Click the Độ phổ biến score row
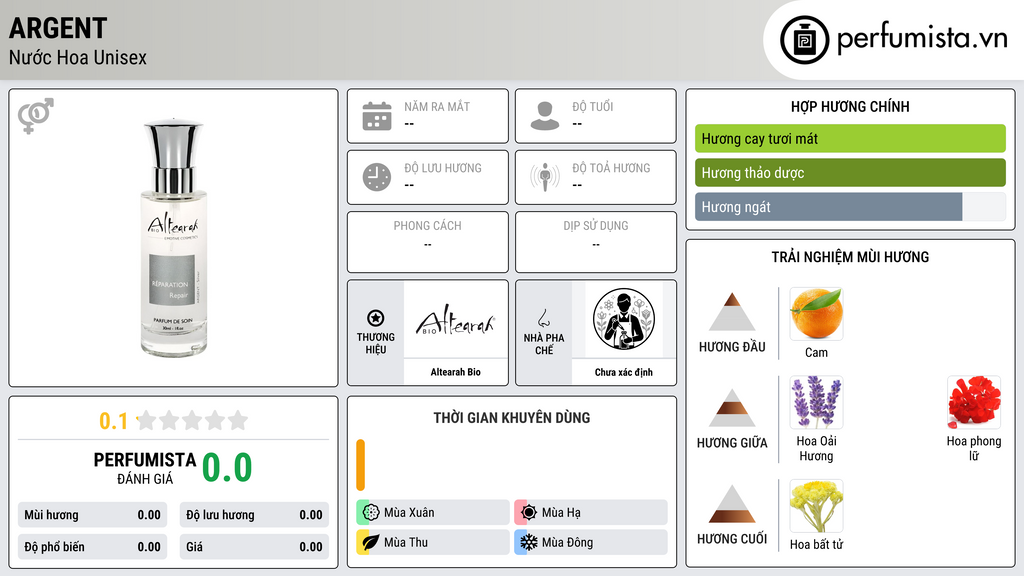Viewport: 1024px width, 576px height. [x=92, y=547]
